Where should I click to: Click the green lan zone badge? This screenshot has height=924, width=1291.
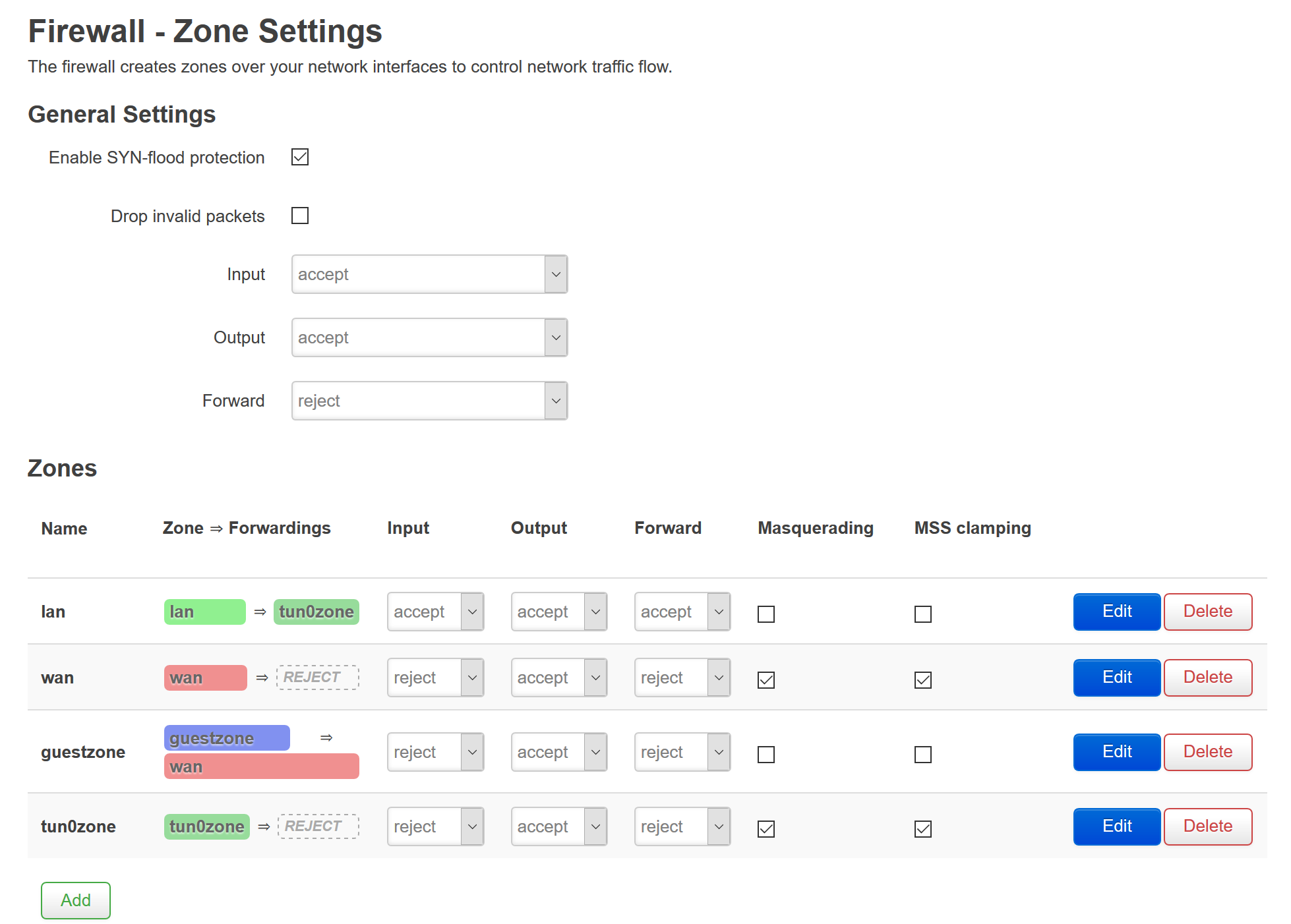click(x=204, y=612)
